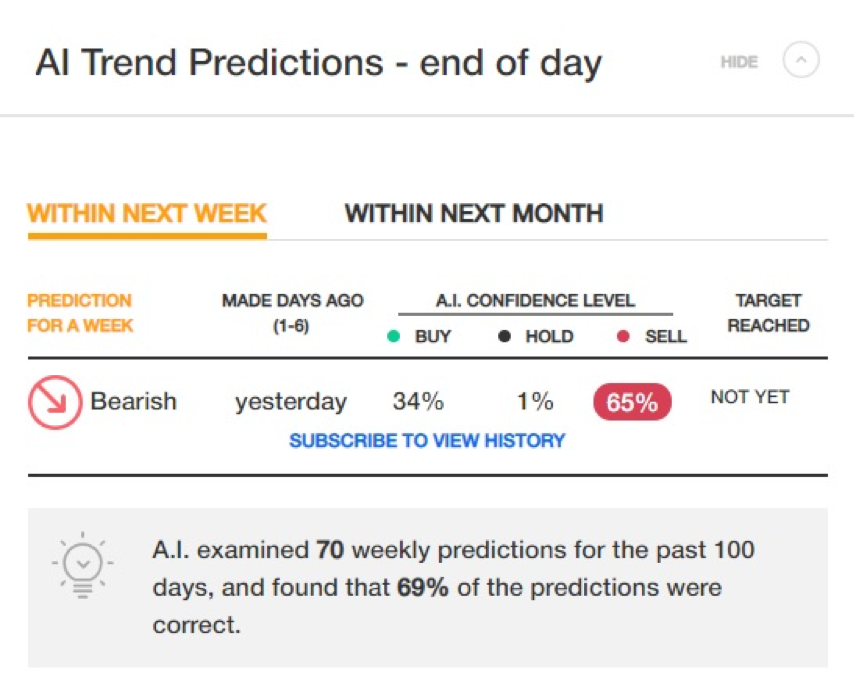Click the AI Trend Predictions title
854x689 pixels.
pos(319,63)
